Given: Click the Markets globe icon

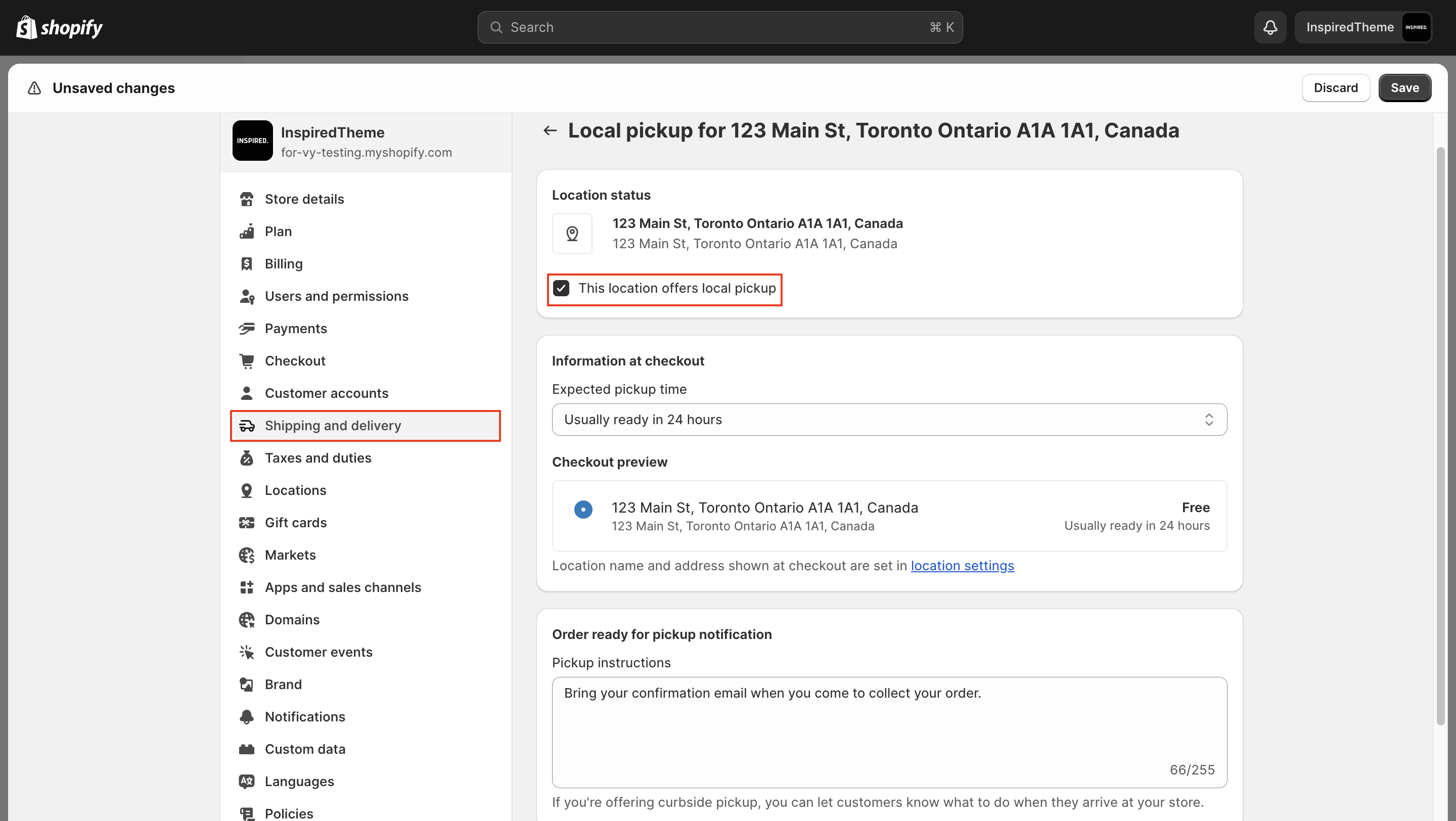Looking at the screenshot, I should click(246, 555).
